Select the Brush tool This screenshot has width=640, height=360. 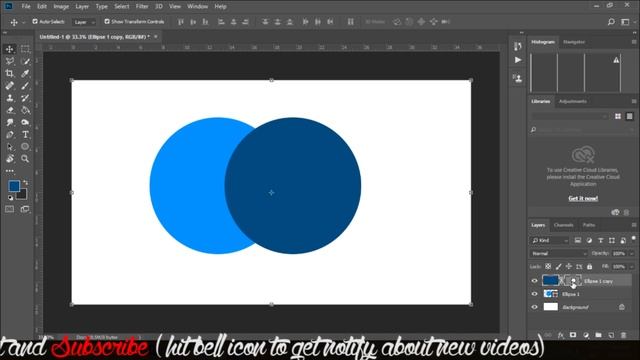(25, 86)
